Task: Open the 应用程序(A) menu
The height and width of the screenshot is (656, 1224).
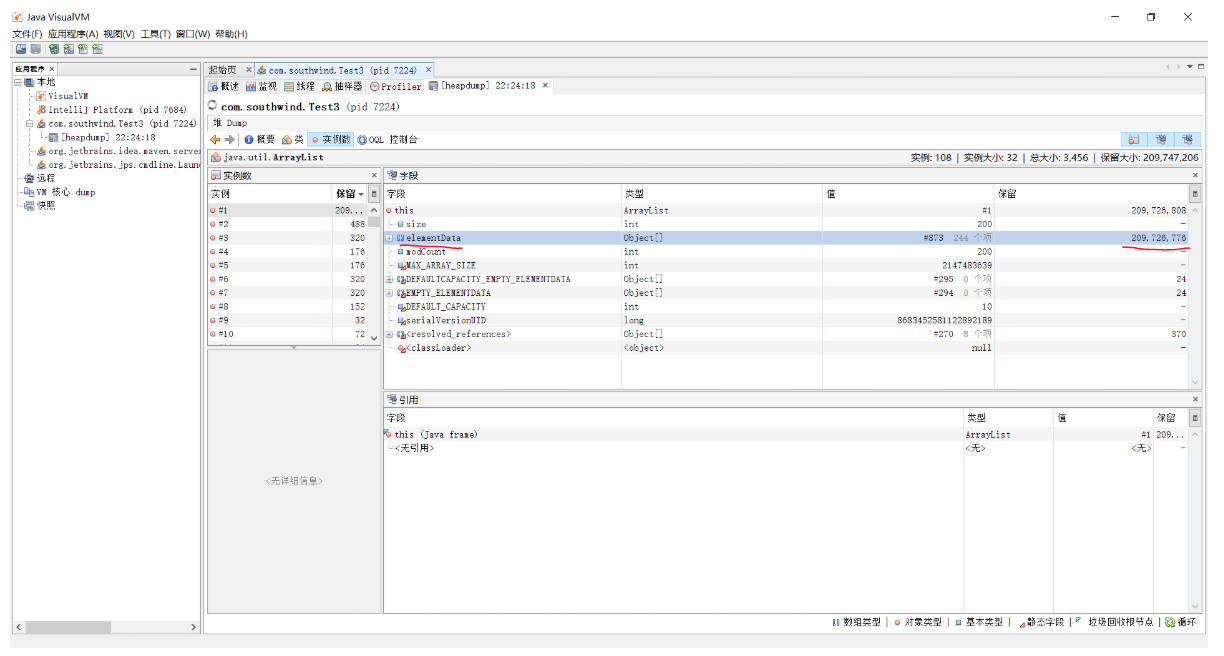Action: tap(73, 34)
